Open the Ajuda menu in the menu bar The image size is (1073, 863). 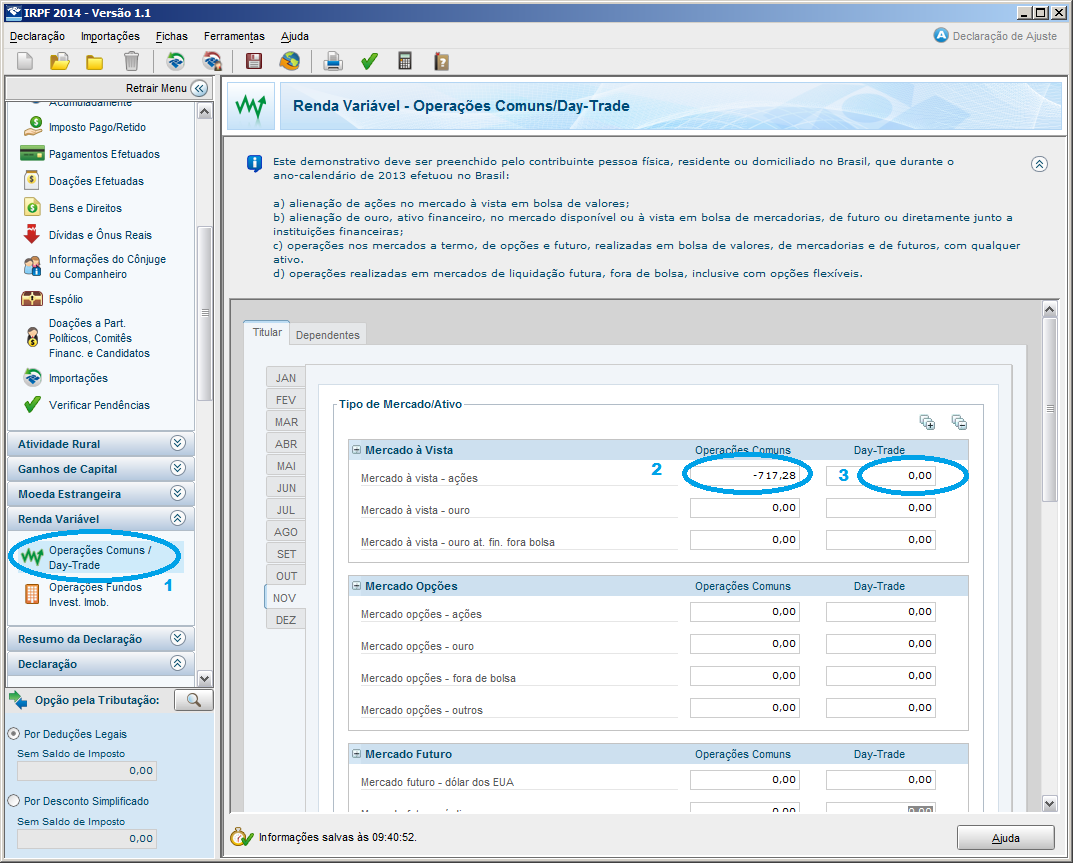coord(295,36)
